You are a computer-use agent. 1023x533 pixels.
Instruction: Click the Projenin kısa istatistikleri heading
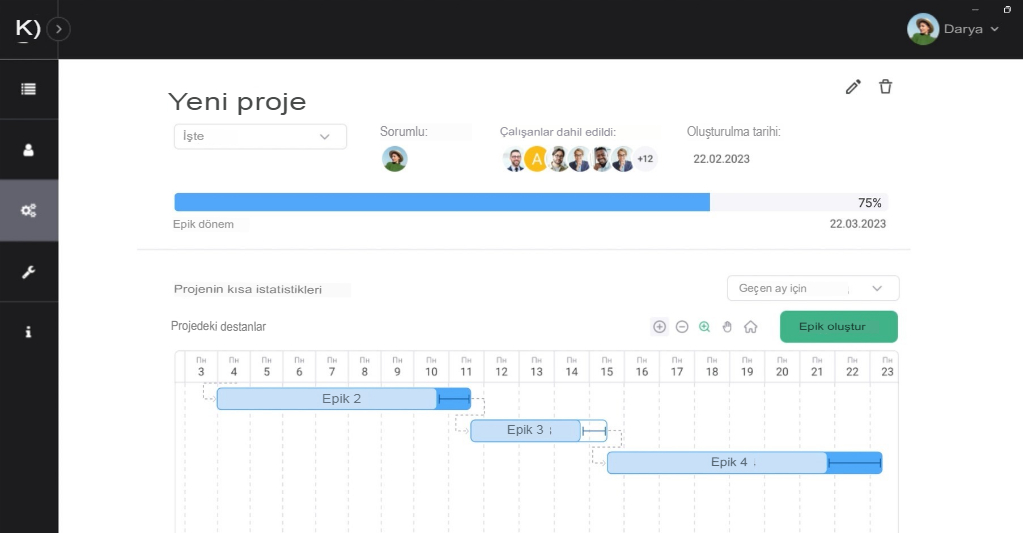point(248,290)
